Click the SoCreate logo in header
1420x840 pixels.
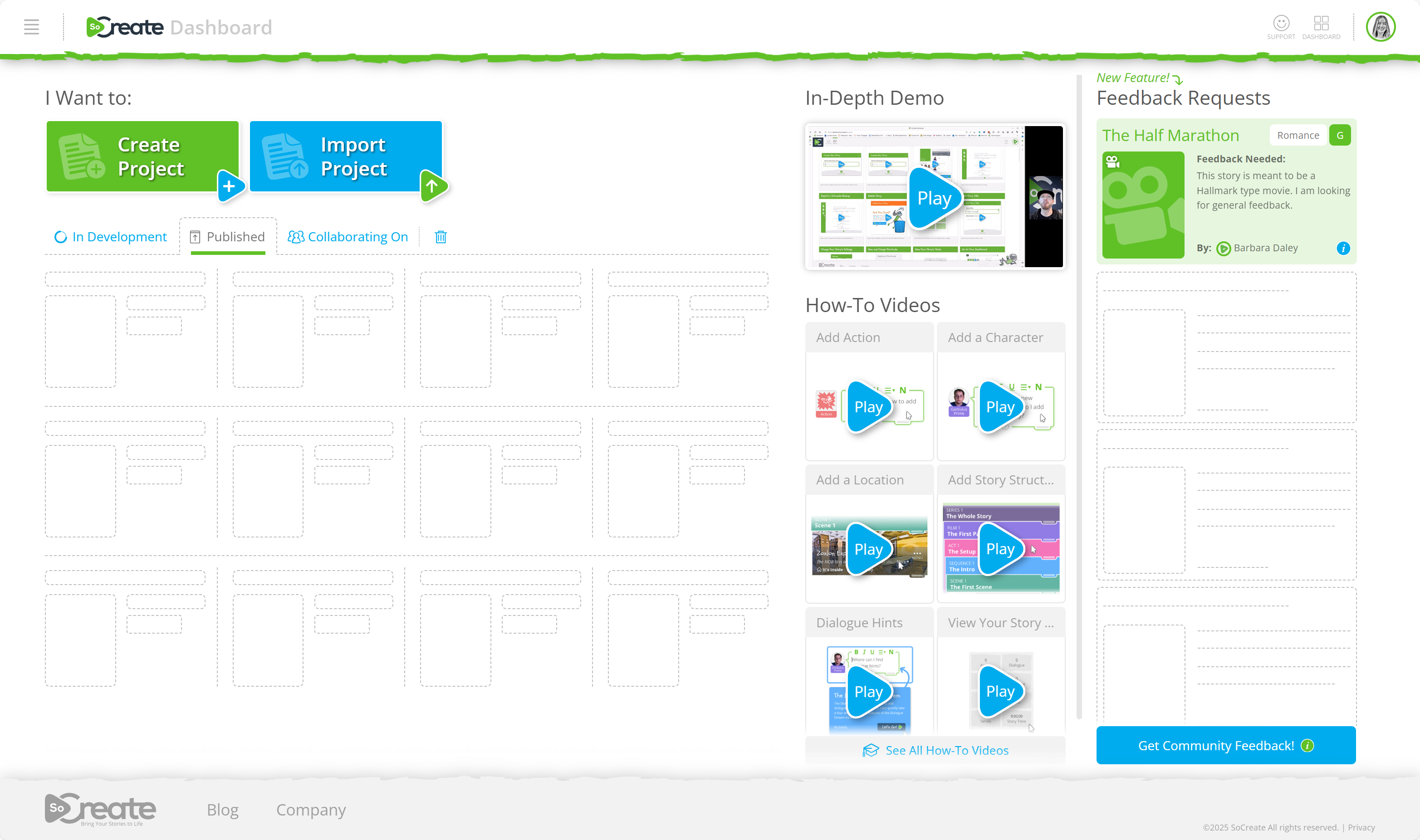[x=125, y=27]
